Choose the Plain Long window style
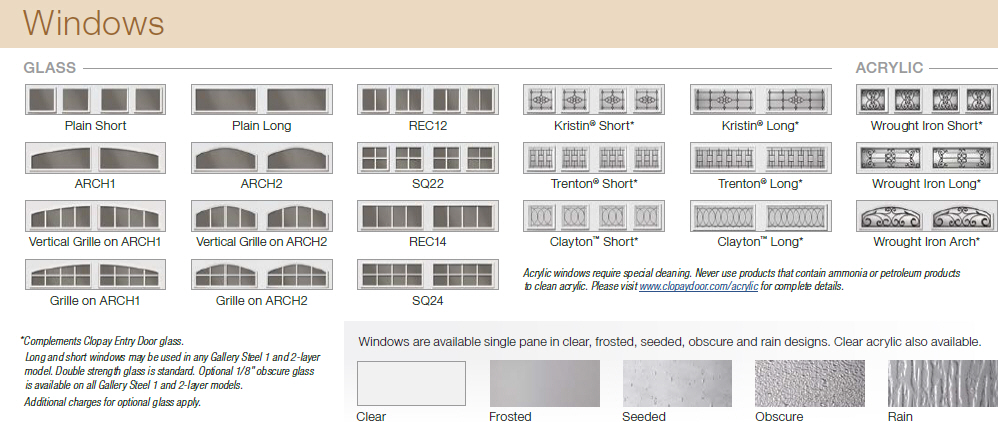Screen dimensions: 998x422 [261, 100]
